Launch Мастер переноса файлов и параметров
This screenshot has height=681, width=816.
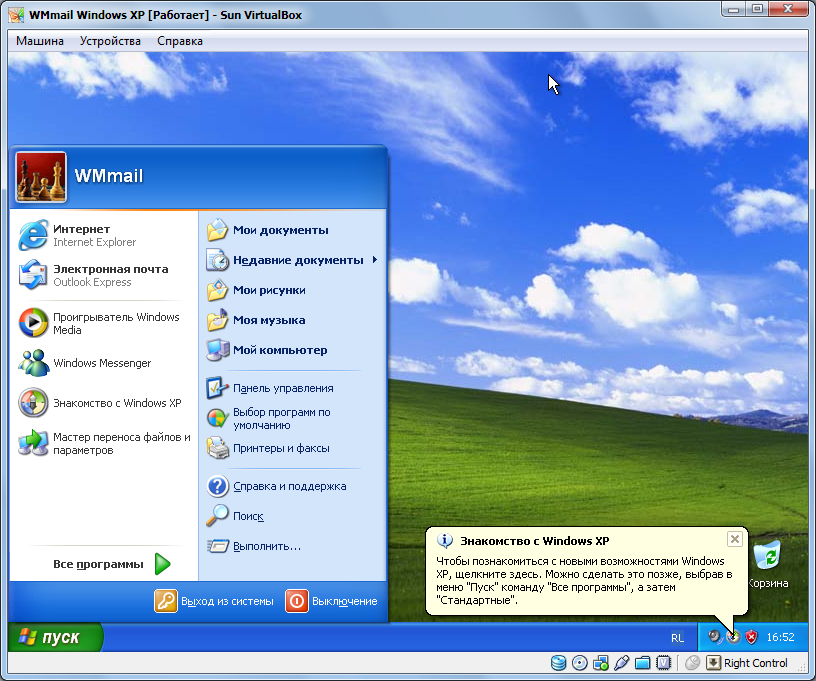[x=104, y=443]
